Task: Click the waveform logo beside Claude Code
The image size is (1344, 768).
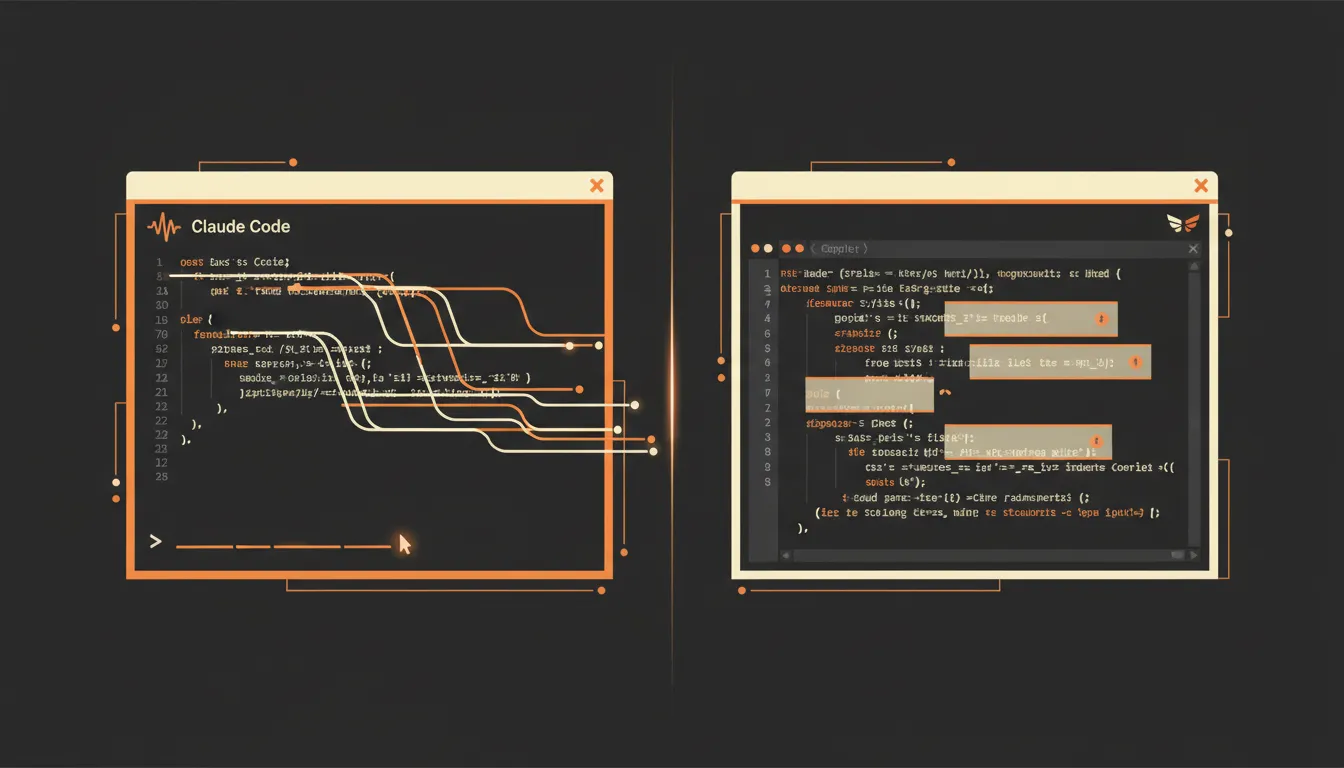Action: (164, 227)
